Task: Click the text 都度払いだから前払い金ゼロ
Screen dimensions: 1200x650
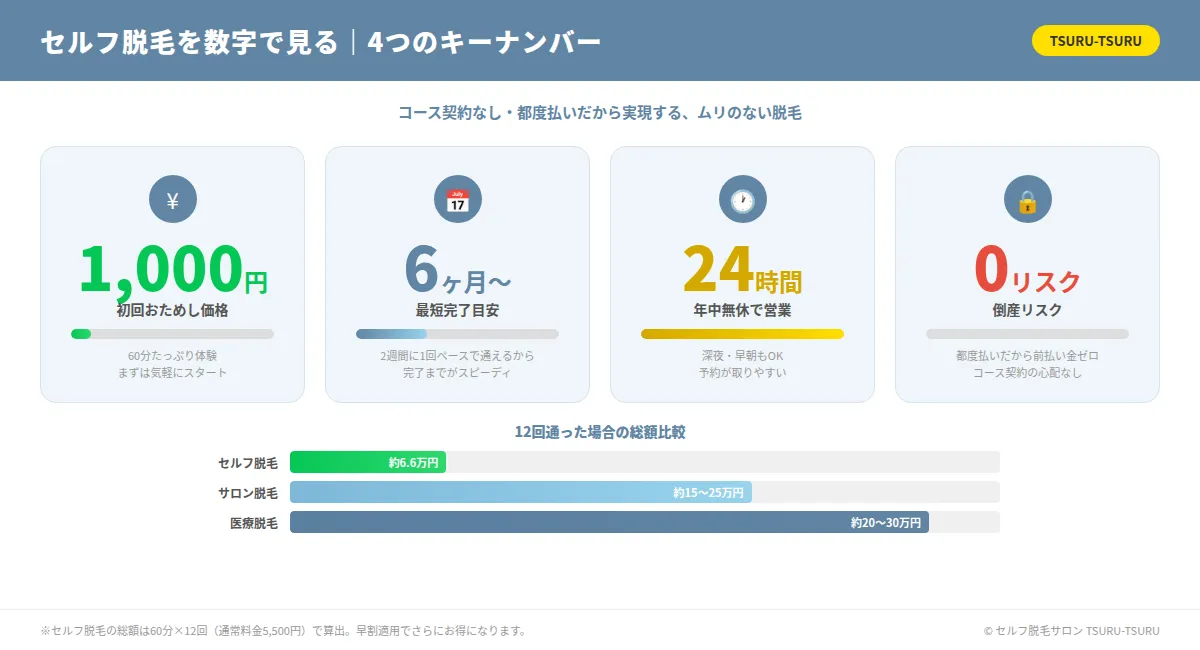Action: pyautogui.click(x=1027, y=356)
